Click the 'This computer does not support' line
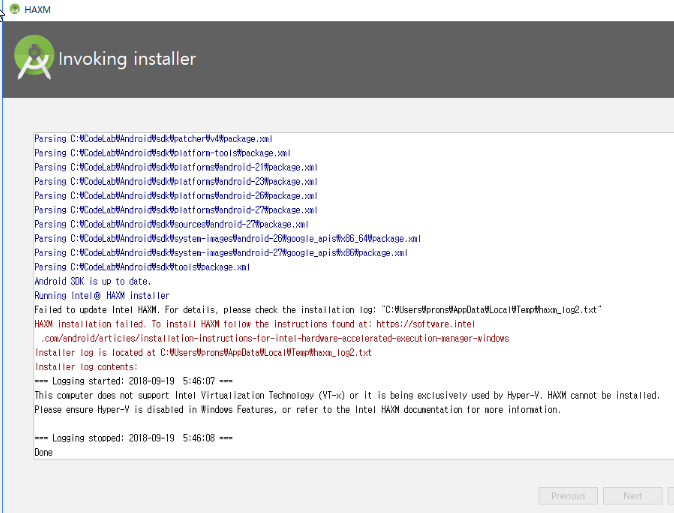This screenshot has width=674, height=513. coord(347,395)
